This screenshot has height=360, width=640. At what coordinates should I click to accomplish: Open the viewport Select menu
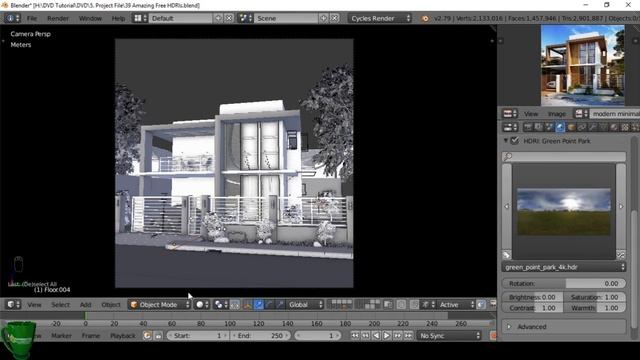[60, 304]
